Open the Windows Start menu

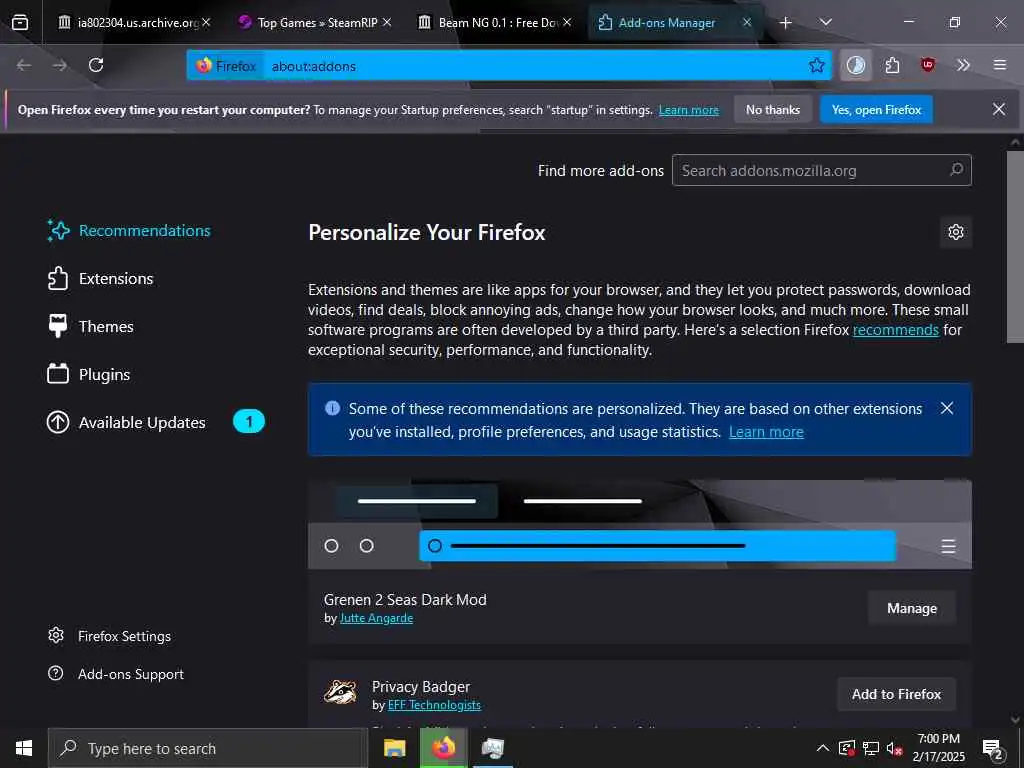(x=24, y=748)
